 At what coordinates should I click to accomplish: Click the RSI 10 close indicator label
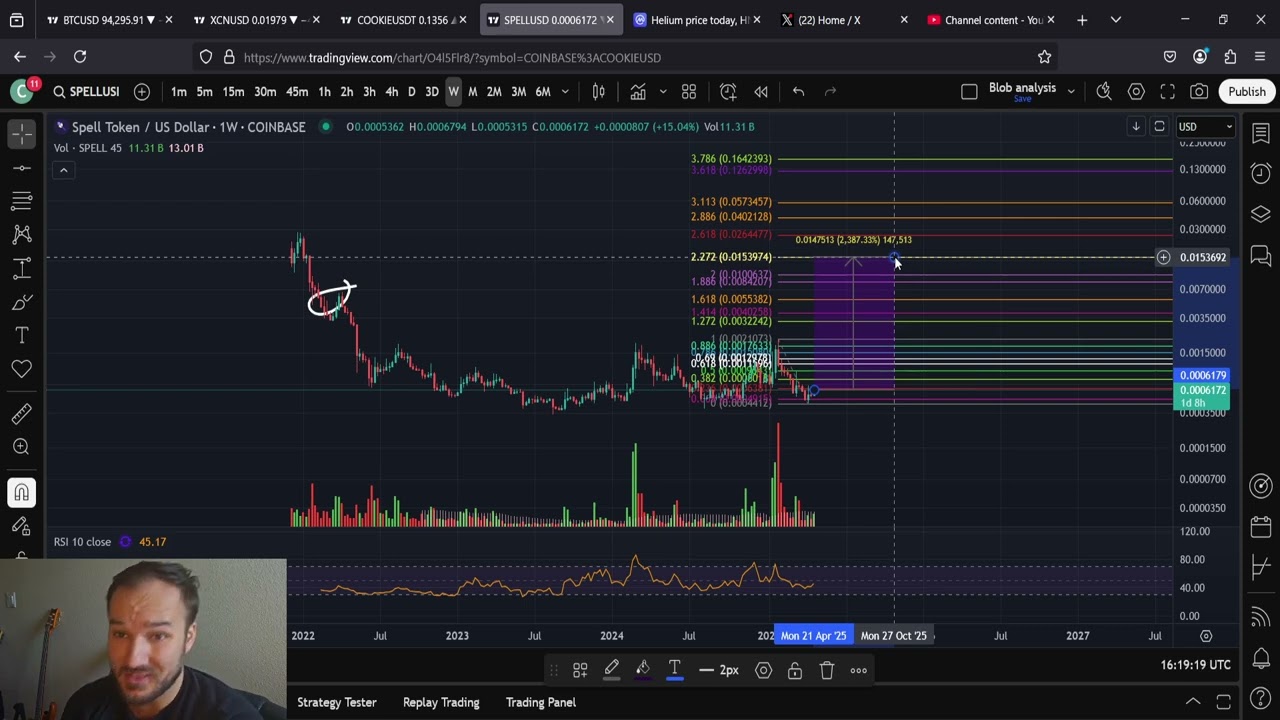click(x=82, y=542)
